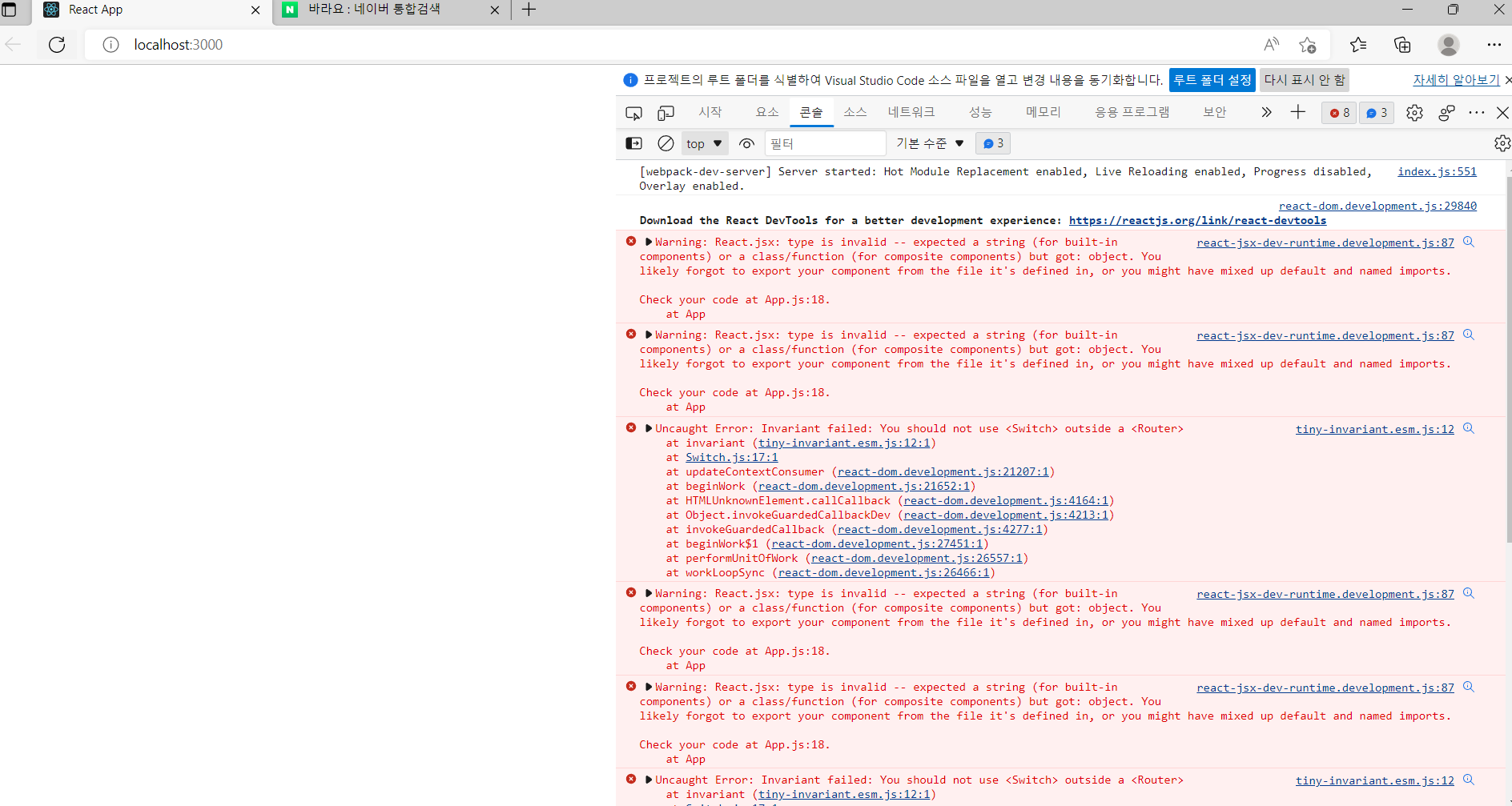
Task: Open react-dom.development.js:21652:1 stack link
Action: (864, 486)
